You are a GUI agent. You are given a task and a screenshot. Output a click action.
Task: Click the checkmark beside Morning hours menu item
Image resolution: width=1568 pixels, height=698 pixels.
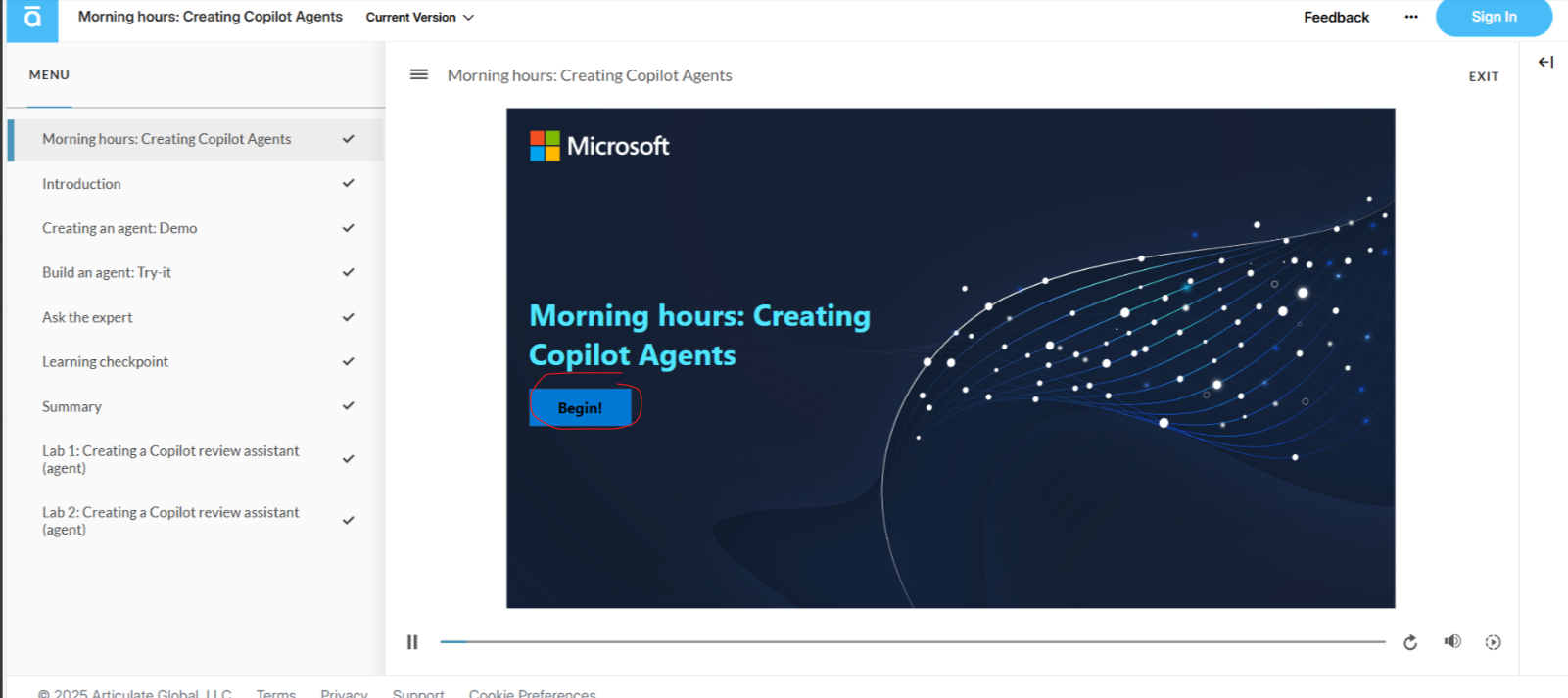point(348,139)
